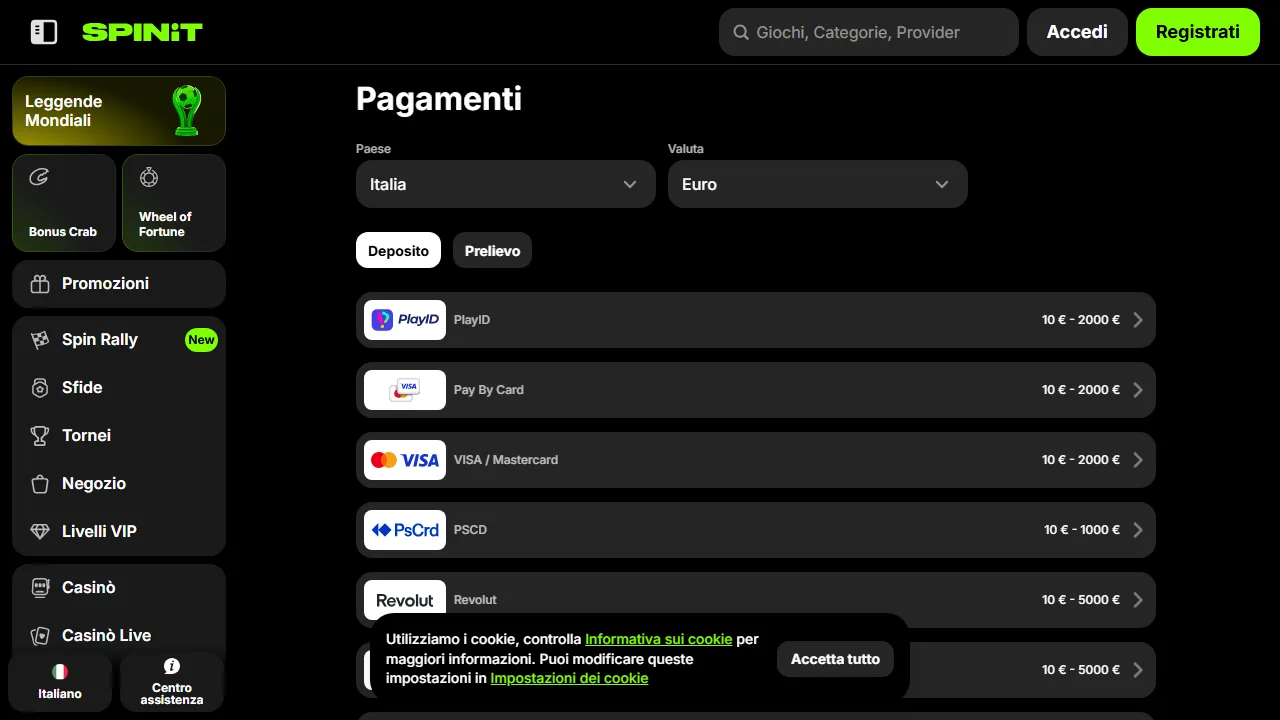Screen dimensions: 1280x720
Task: Open the Leggende Mondiali trophy banner
Action: pyautogui.click(x=119, y=111)
